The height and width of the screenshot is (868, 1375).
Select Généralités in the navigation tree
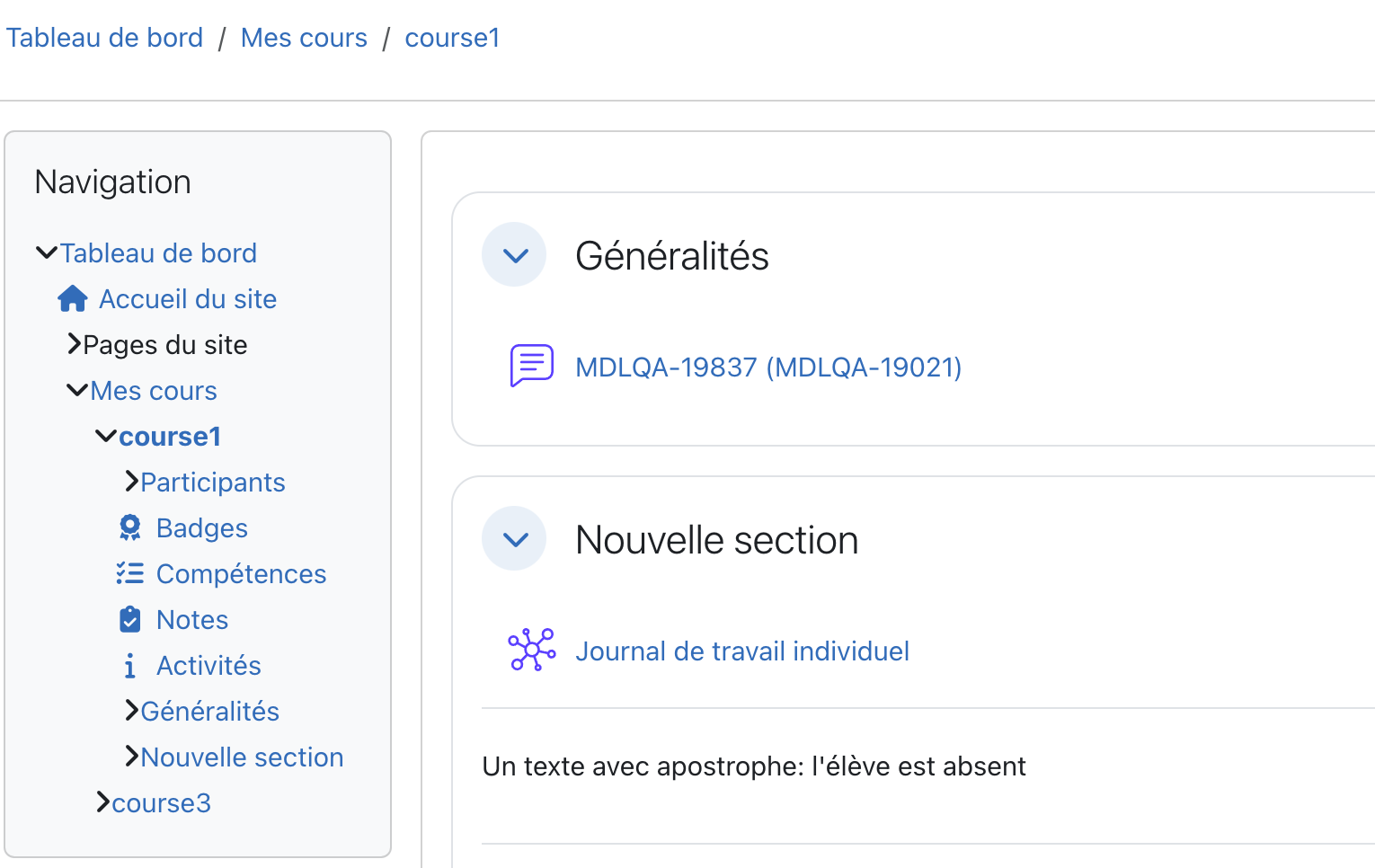coord(210,712)
